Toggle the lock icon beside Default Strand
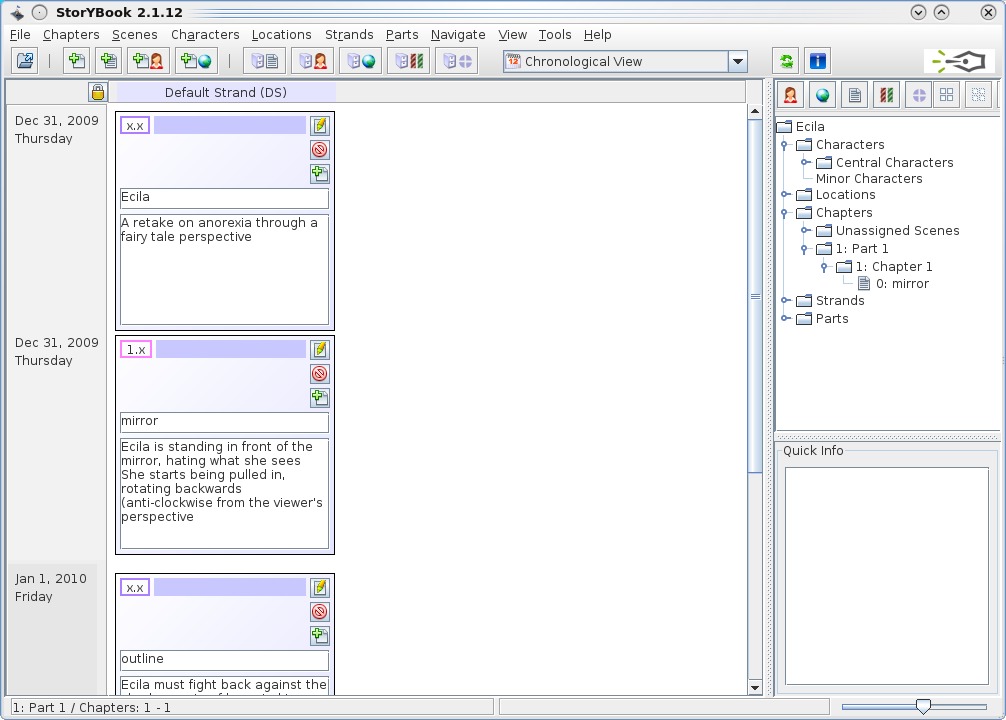 (x=97, y=92)
